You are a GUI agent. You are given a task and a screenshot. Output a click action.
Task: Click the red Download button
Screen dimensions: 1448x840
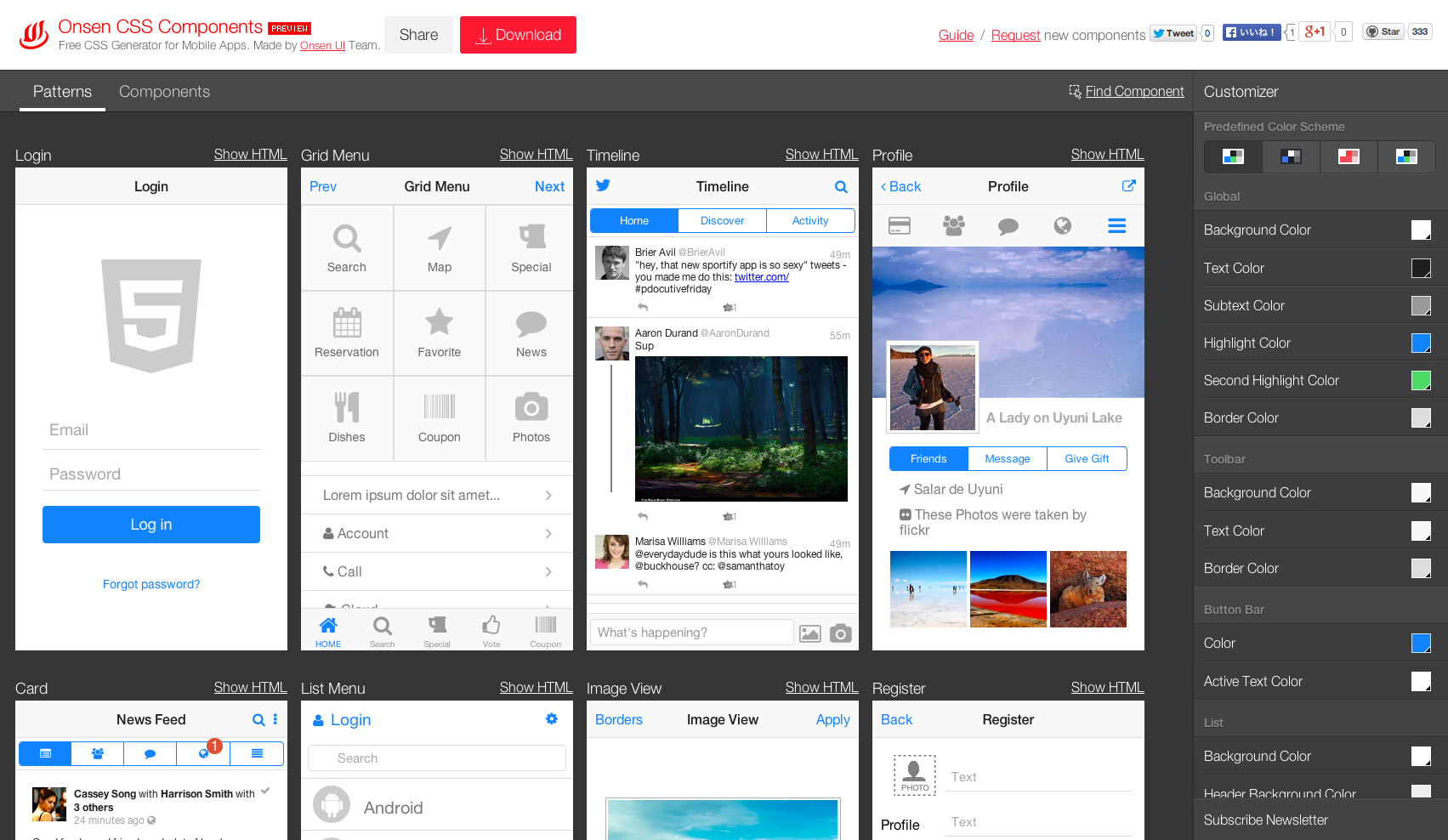pyautogui.click(x=518, y=35)
